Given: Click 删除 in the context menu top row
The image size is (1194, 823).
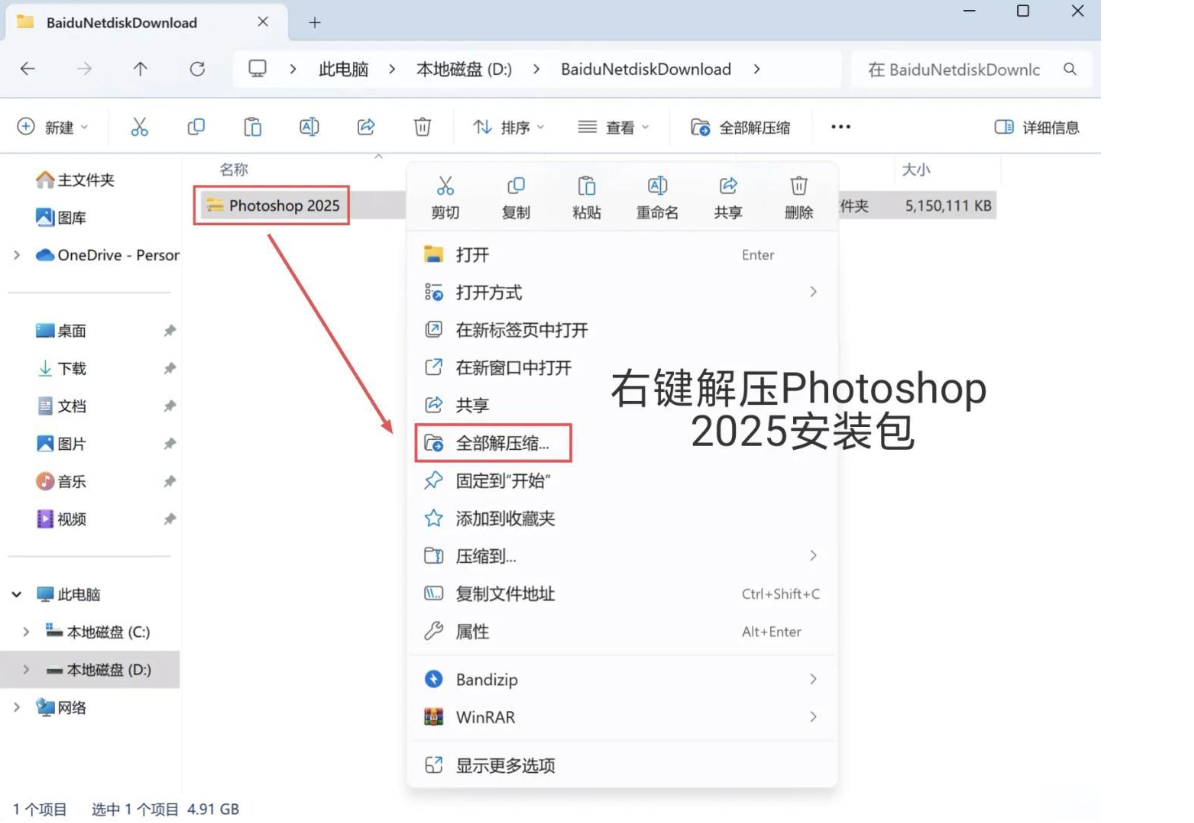Looking at the screenshot, I should (x=799, y=198).
